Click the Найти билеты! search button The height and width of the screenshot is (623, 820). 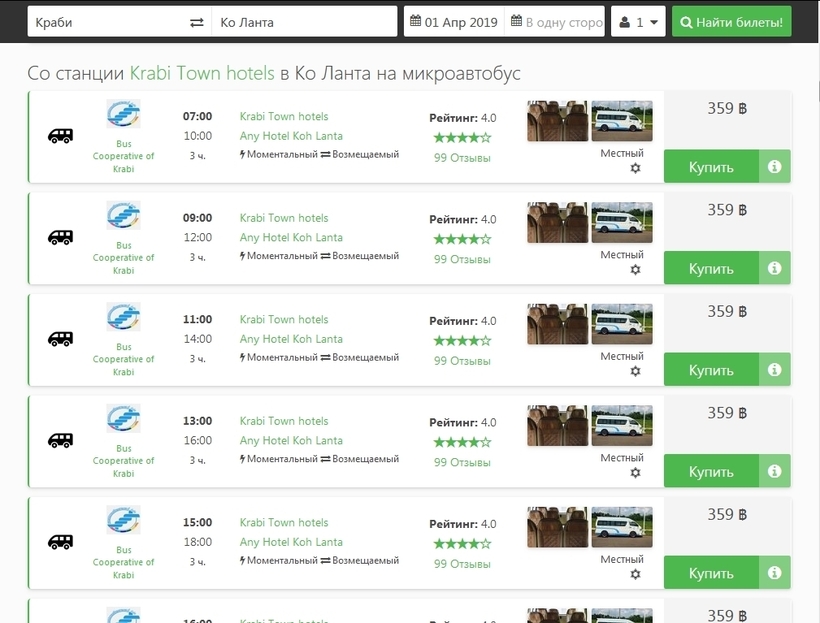click(732, 22)
